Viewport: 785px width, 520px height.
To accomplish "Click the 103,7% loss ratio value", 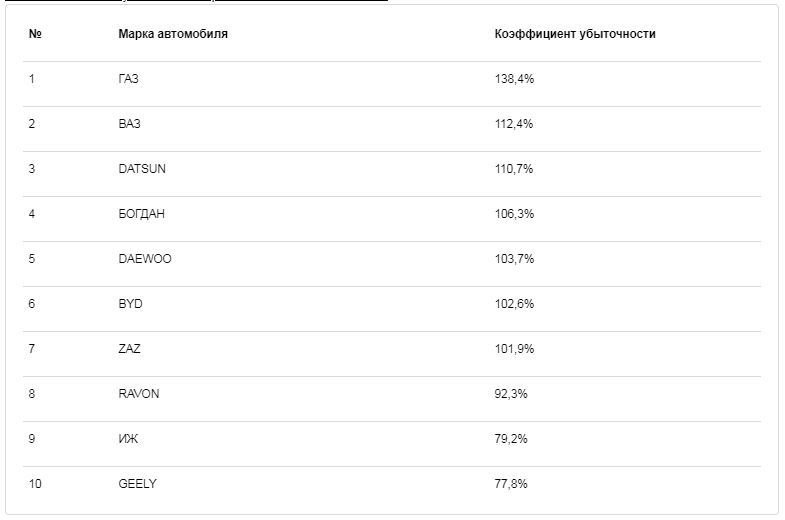I will [515, 259].
